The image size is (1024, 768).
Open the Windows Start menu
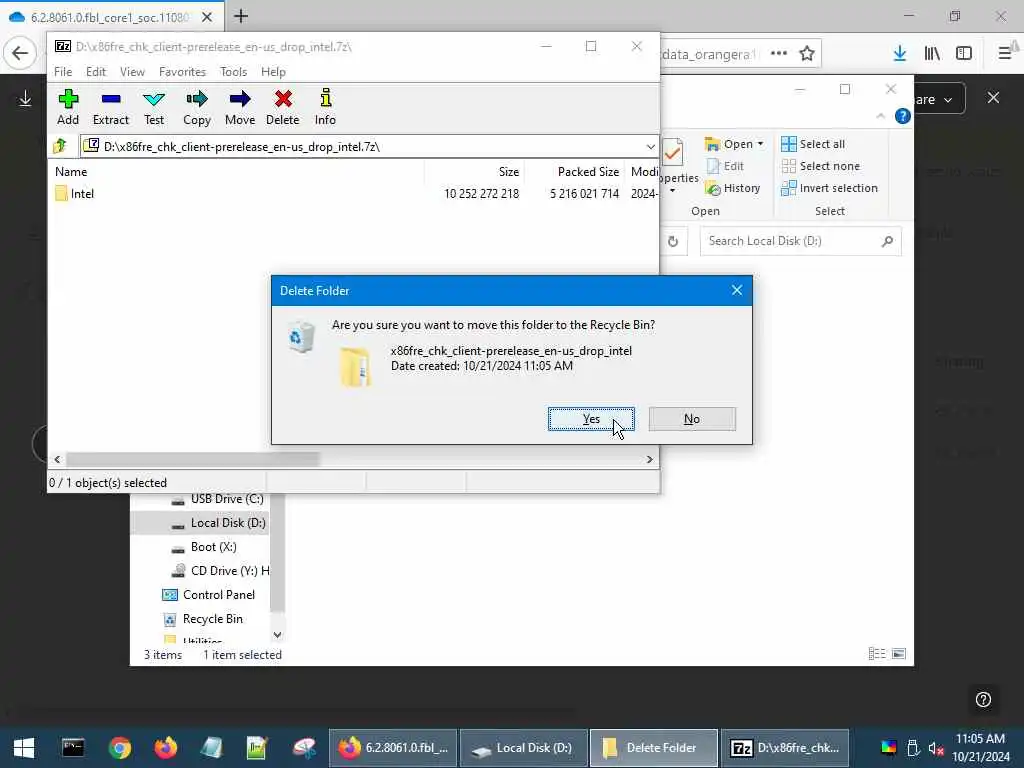24,748
